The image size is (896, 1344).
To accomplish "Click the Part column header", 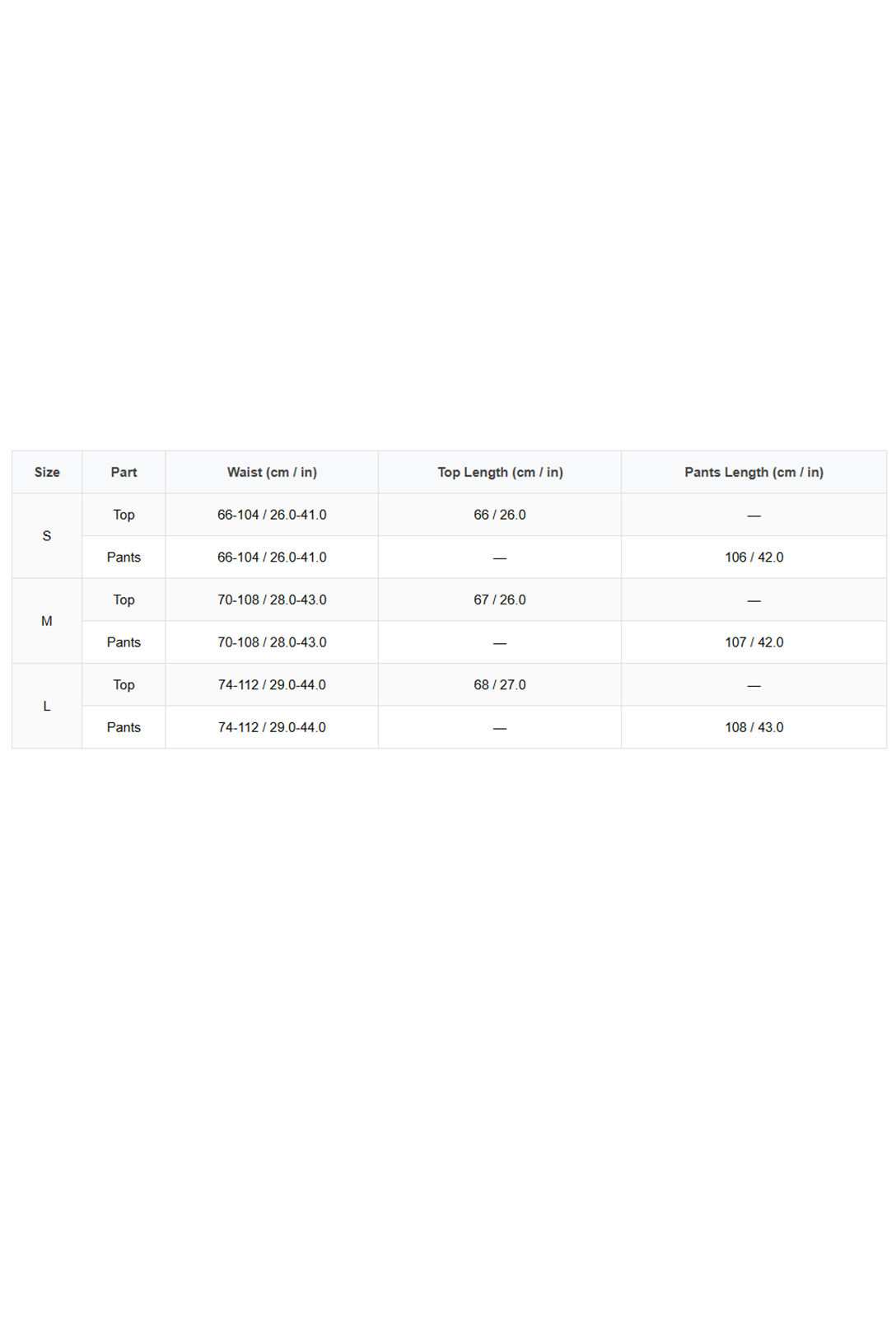I will [124, 472].
